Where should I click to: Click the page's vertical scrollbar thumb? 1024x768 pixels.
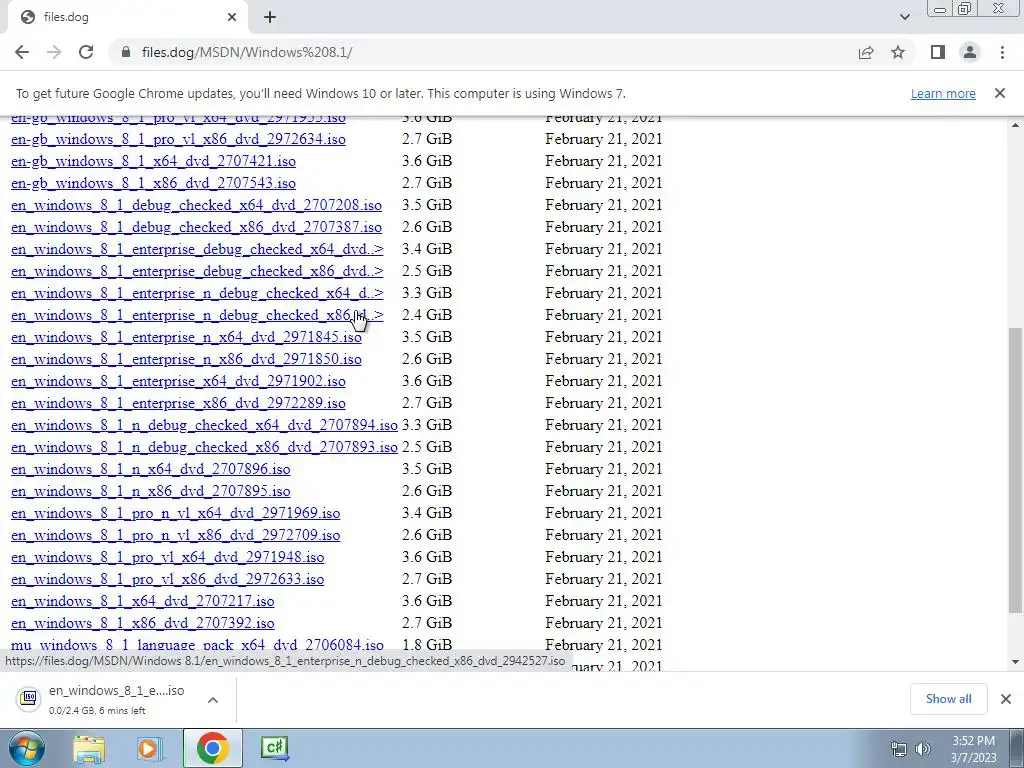pos(1015,470)
